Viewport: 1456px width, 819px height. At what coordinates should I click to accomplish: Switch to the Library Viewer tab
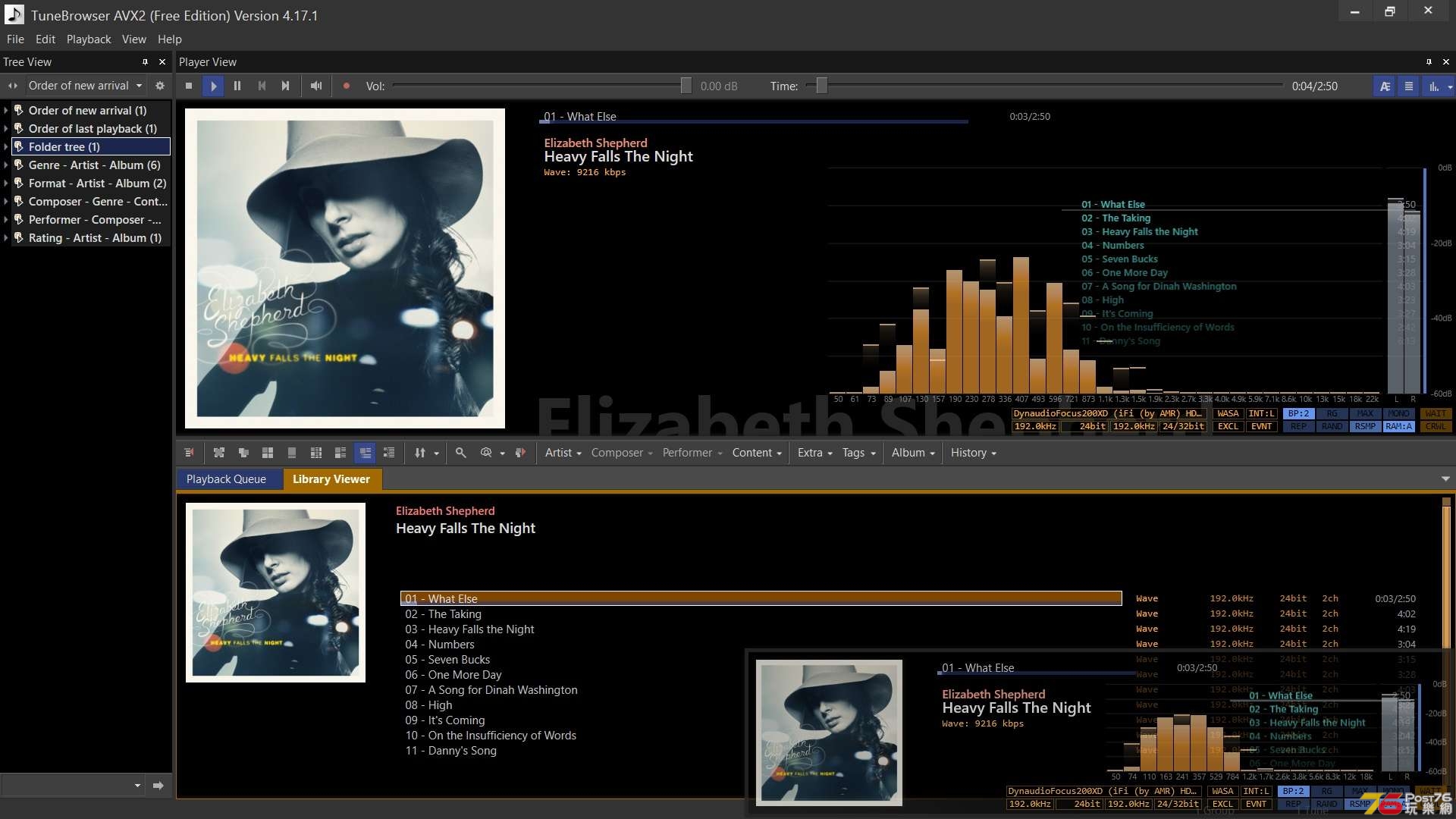click(331, 479)
